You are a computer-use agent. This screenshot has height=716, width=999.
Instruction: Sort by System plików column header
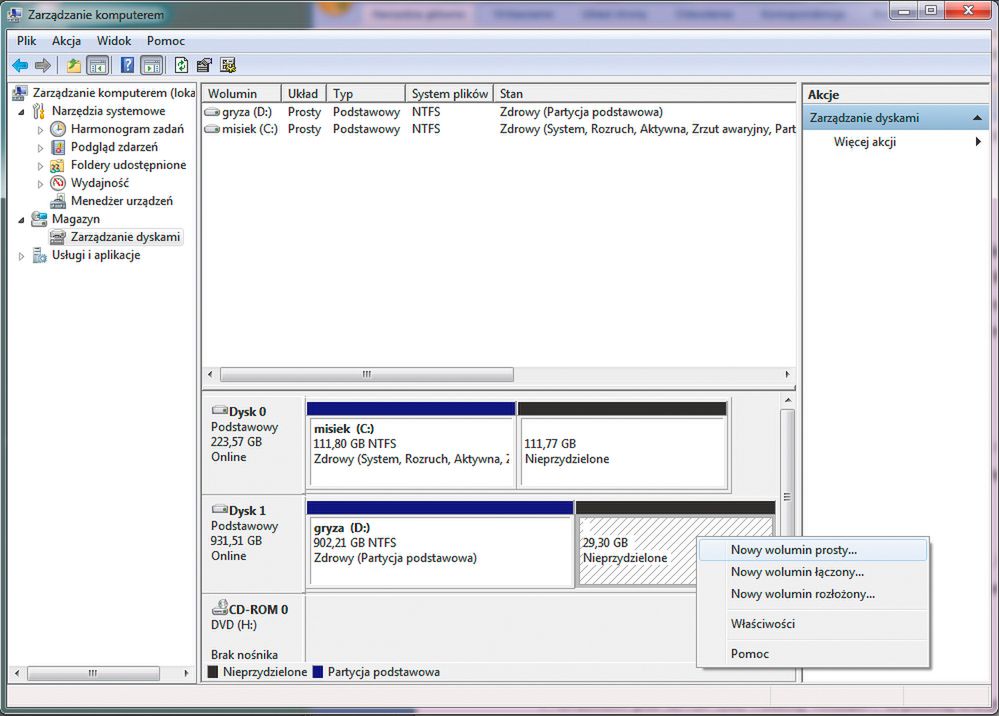[x=449, y=94]
